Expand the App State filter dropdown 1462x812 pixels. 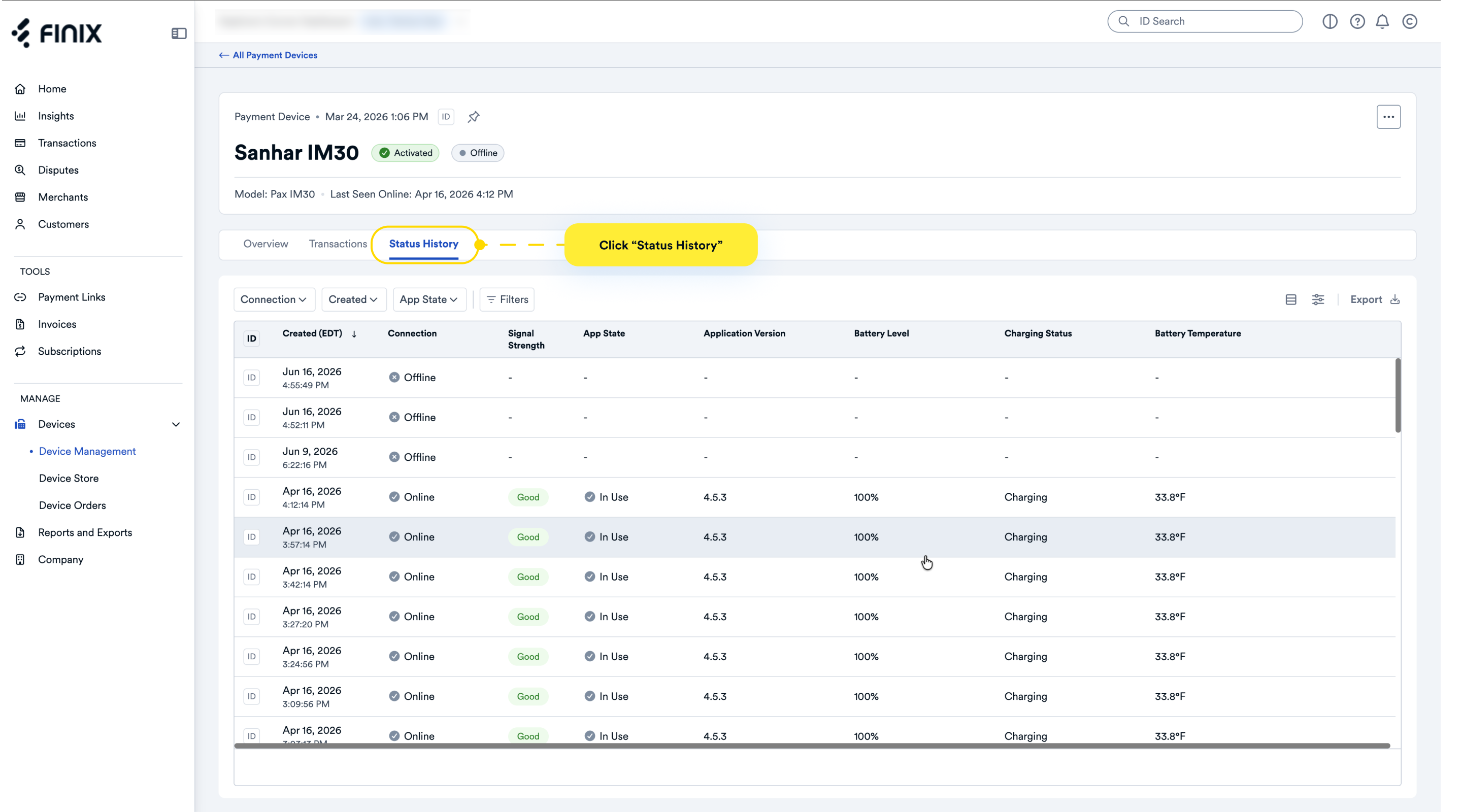coord(429,299)
